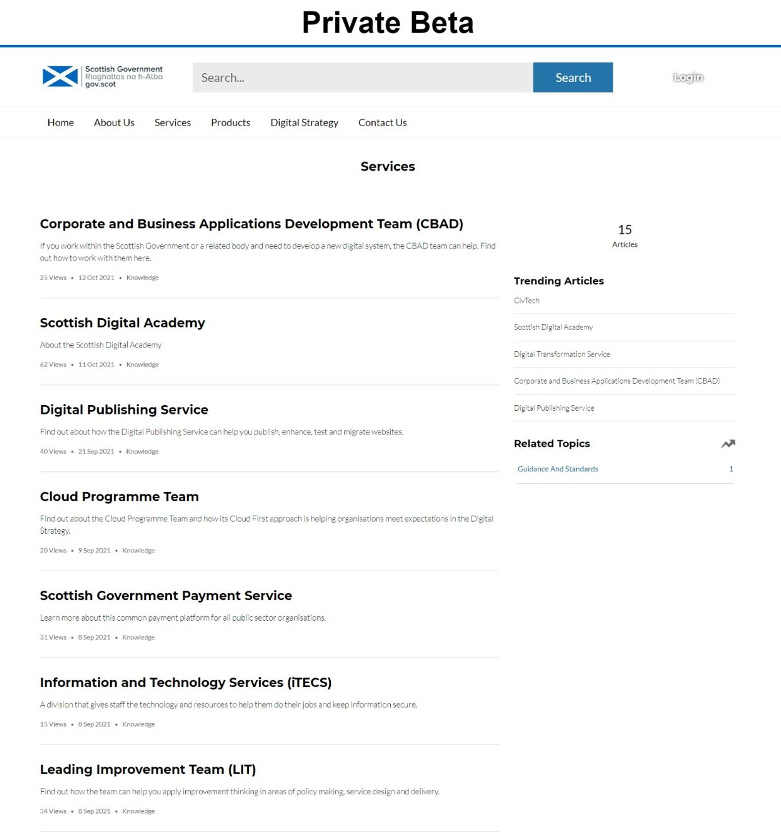Image resolution: width=781 pixels, height=840 pixels.
Task: Open the About Us menu item
Action: tap(114, 123)
